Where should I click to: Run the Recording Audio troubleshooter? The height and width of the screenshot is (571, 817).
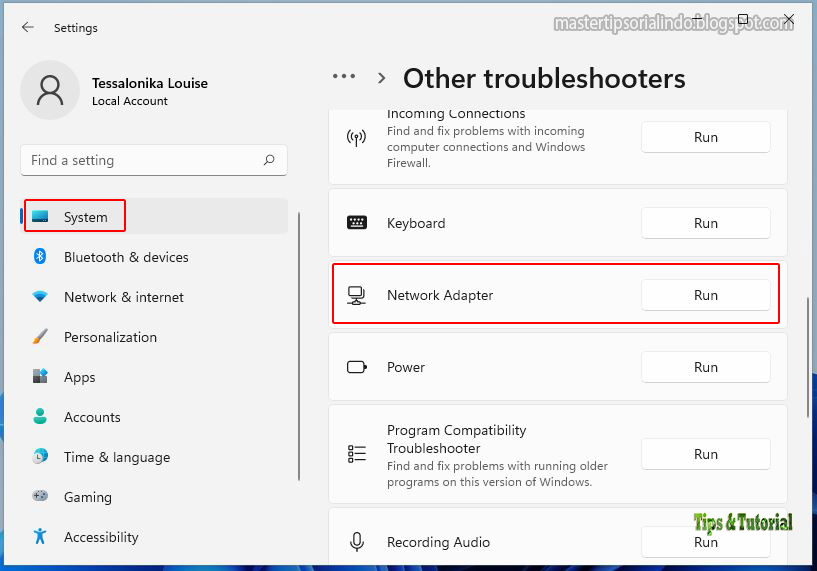click(705, 542)
